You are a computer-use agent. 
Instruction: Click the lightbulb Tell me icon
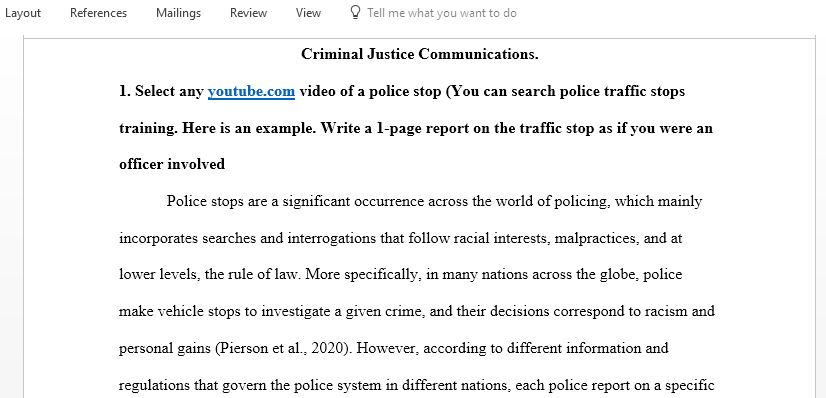(355, 13)
